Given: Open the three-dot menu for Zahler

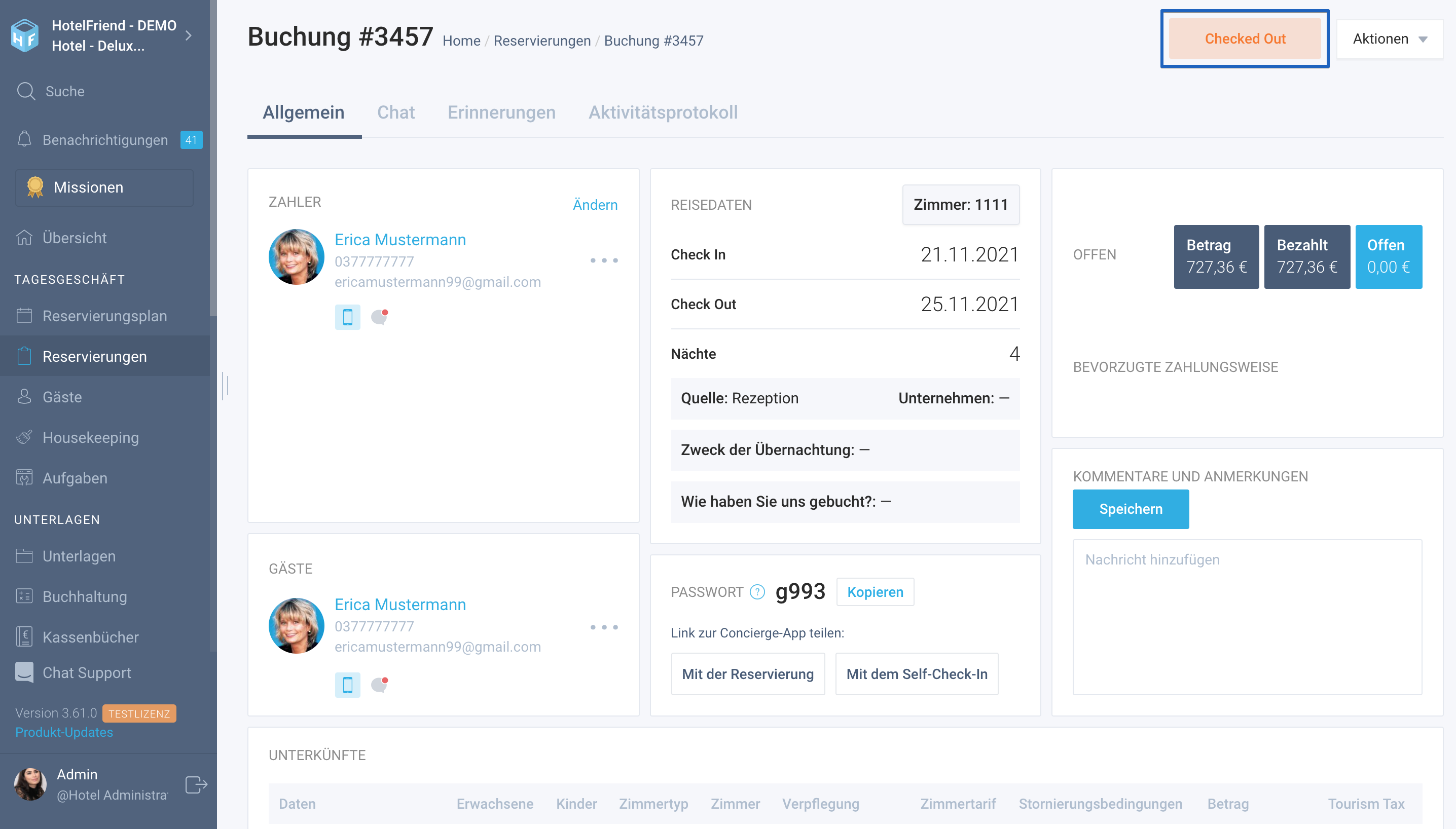Looking at the screenshot, I should click(x=604, y=260).
